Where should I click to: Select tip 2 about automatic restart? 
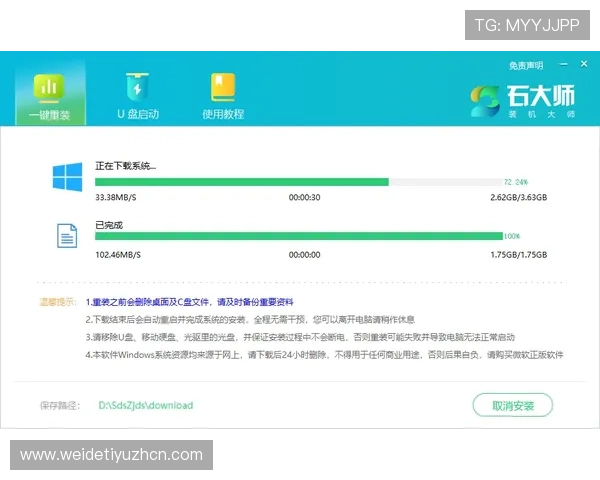(x=250, y=320)
